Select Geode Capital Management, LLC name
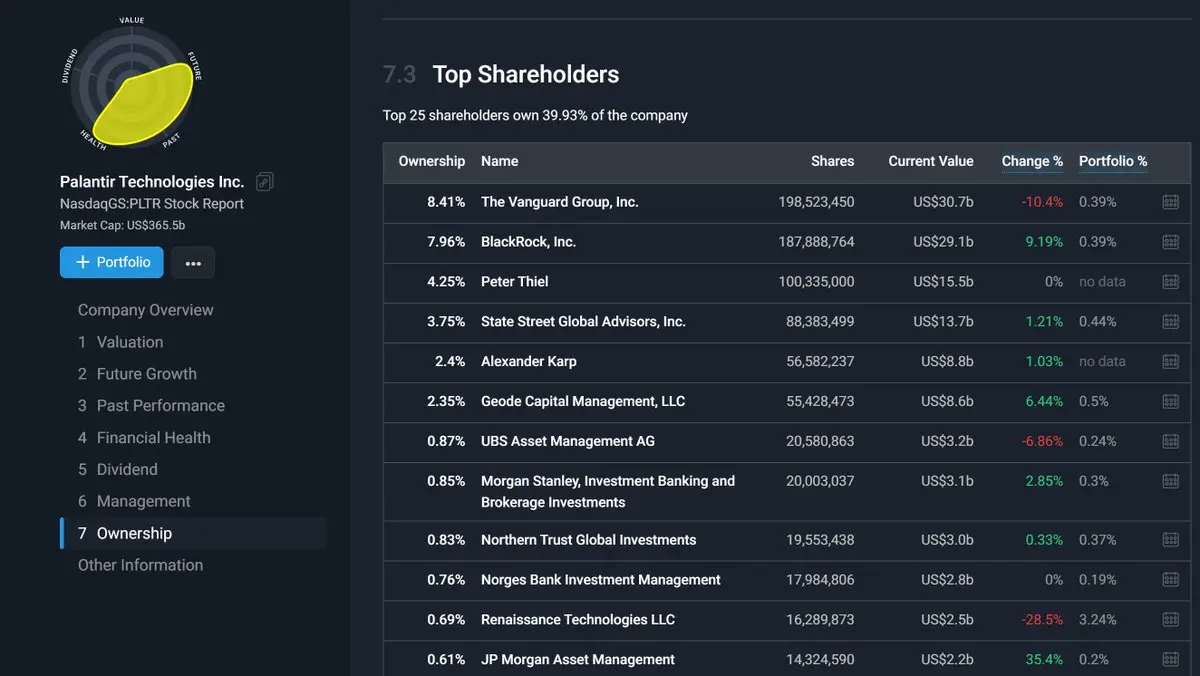The width and height of the screenshot is (1200, 676). pyautogui.click(x=583, y=402)
